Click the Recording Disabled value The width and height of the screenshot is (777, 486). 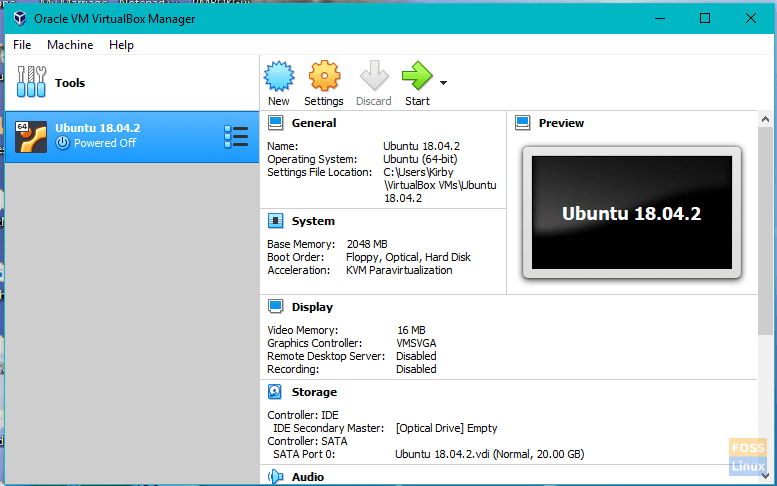pos(416,369)
